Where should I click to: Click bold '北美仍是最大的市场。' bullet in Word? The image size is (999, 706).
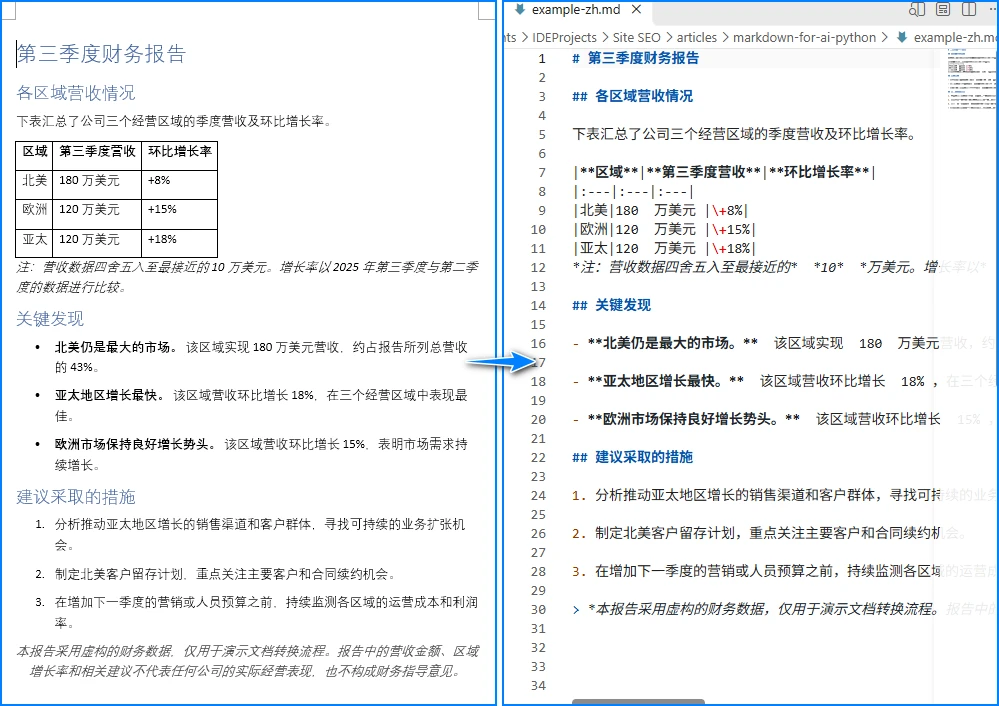tap(115, 347)
